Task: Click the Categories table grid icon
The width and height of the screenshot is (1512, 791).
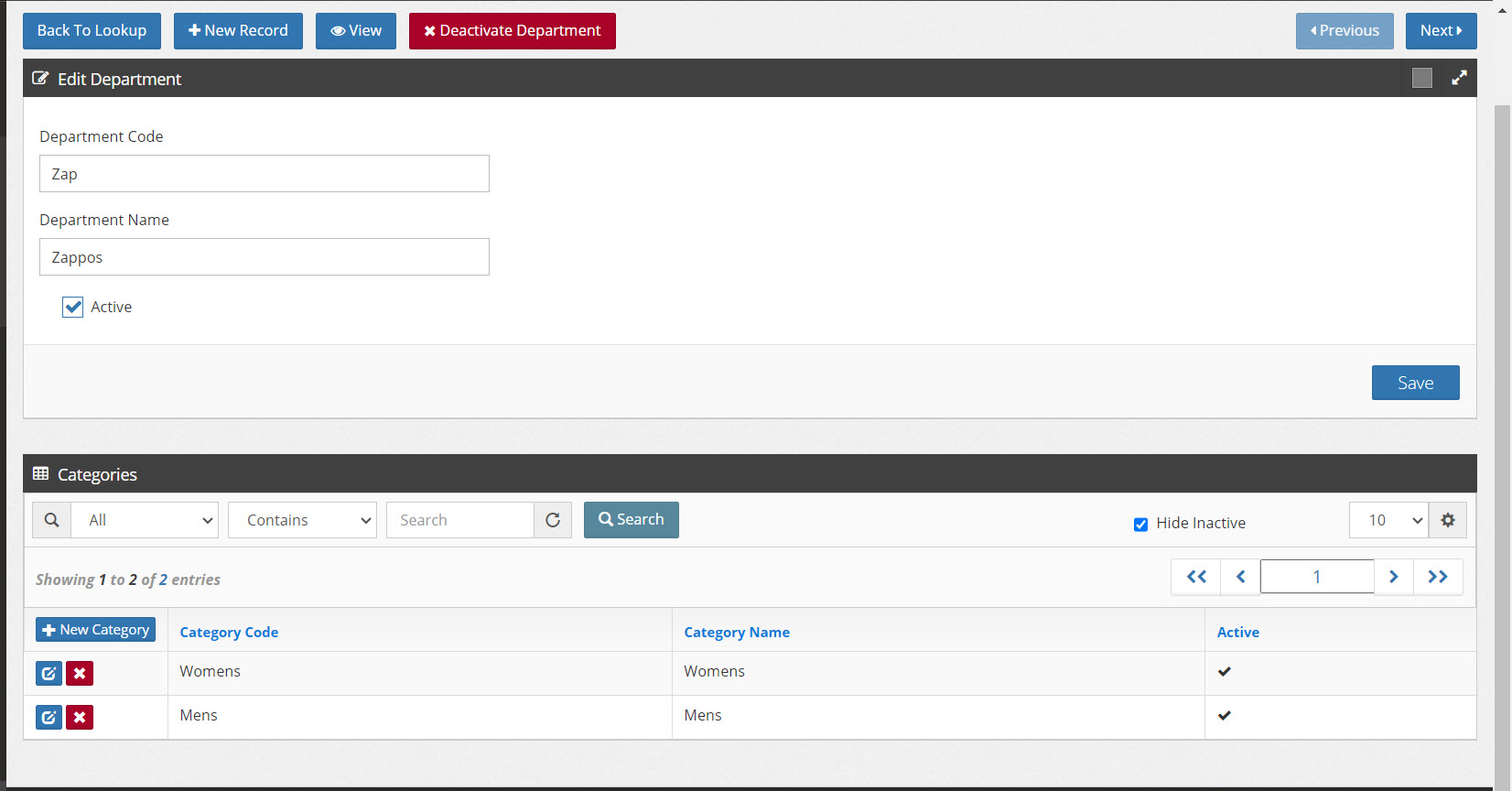Action: [x=40, y=474]
